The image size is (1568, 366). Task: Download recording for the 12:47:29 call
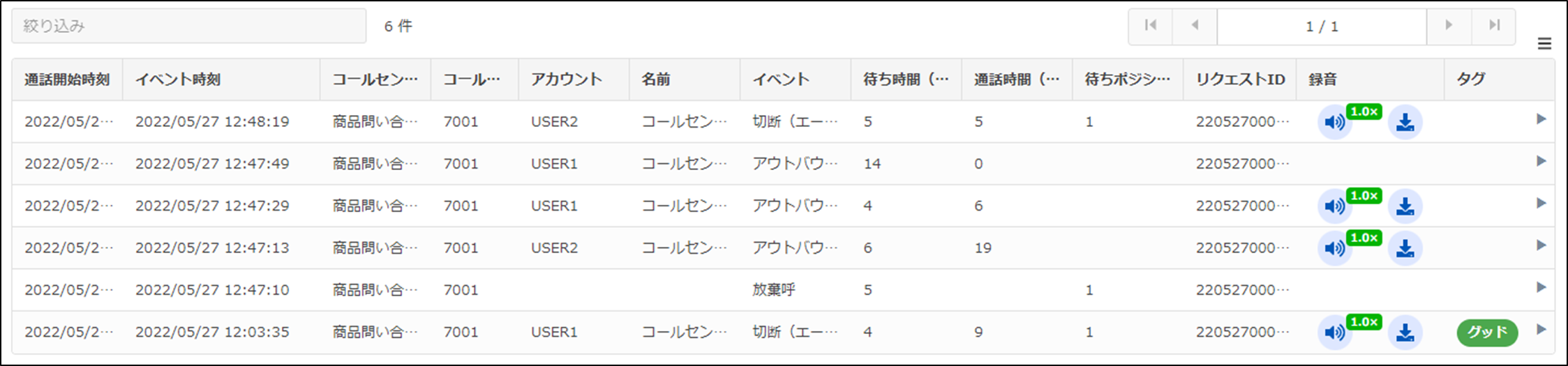pos(1405,206)
